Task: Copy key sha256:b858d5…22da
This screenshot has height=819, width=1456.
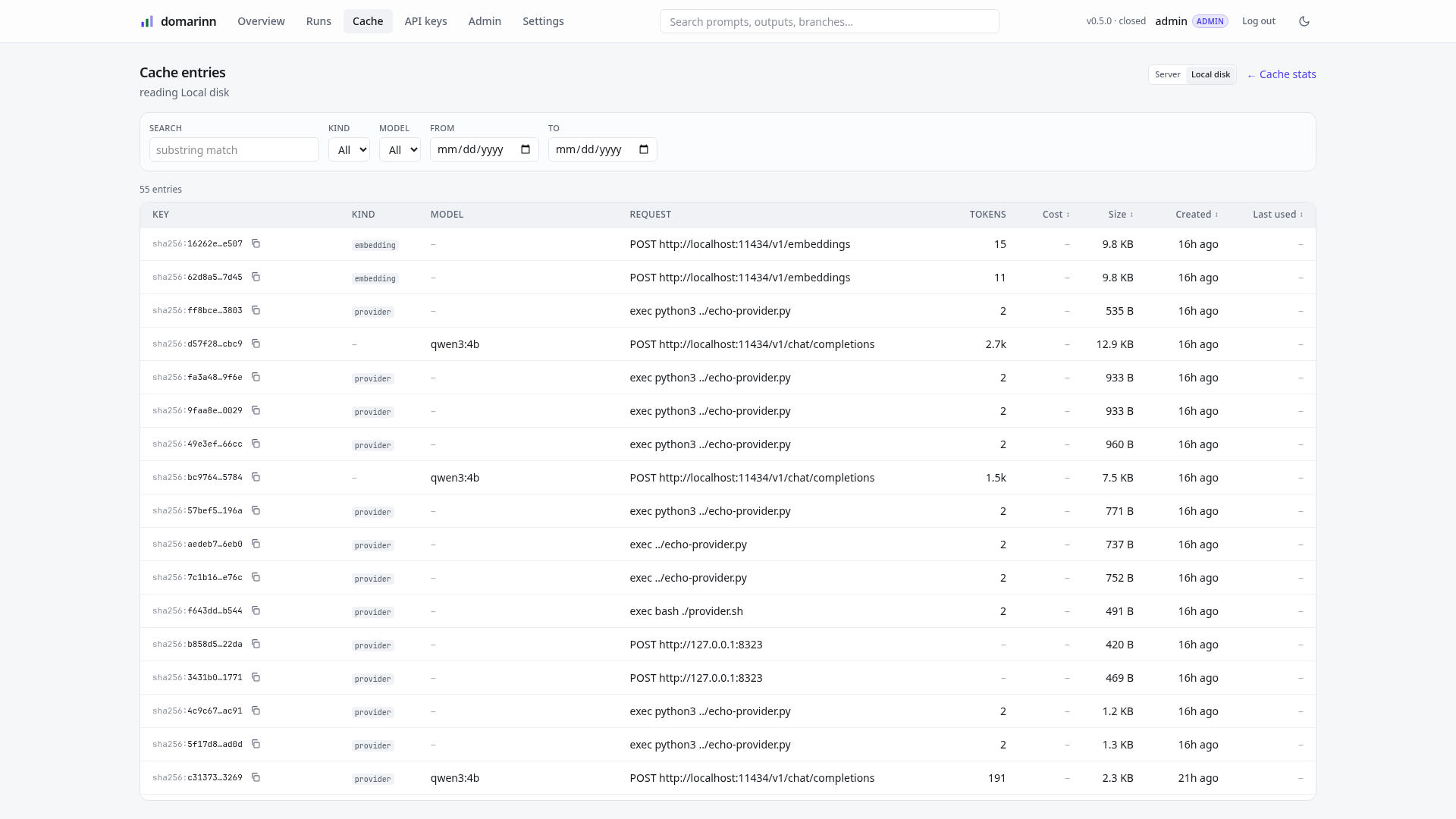Action: [256, 644]
